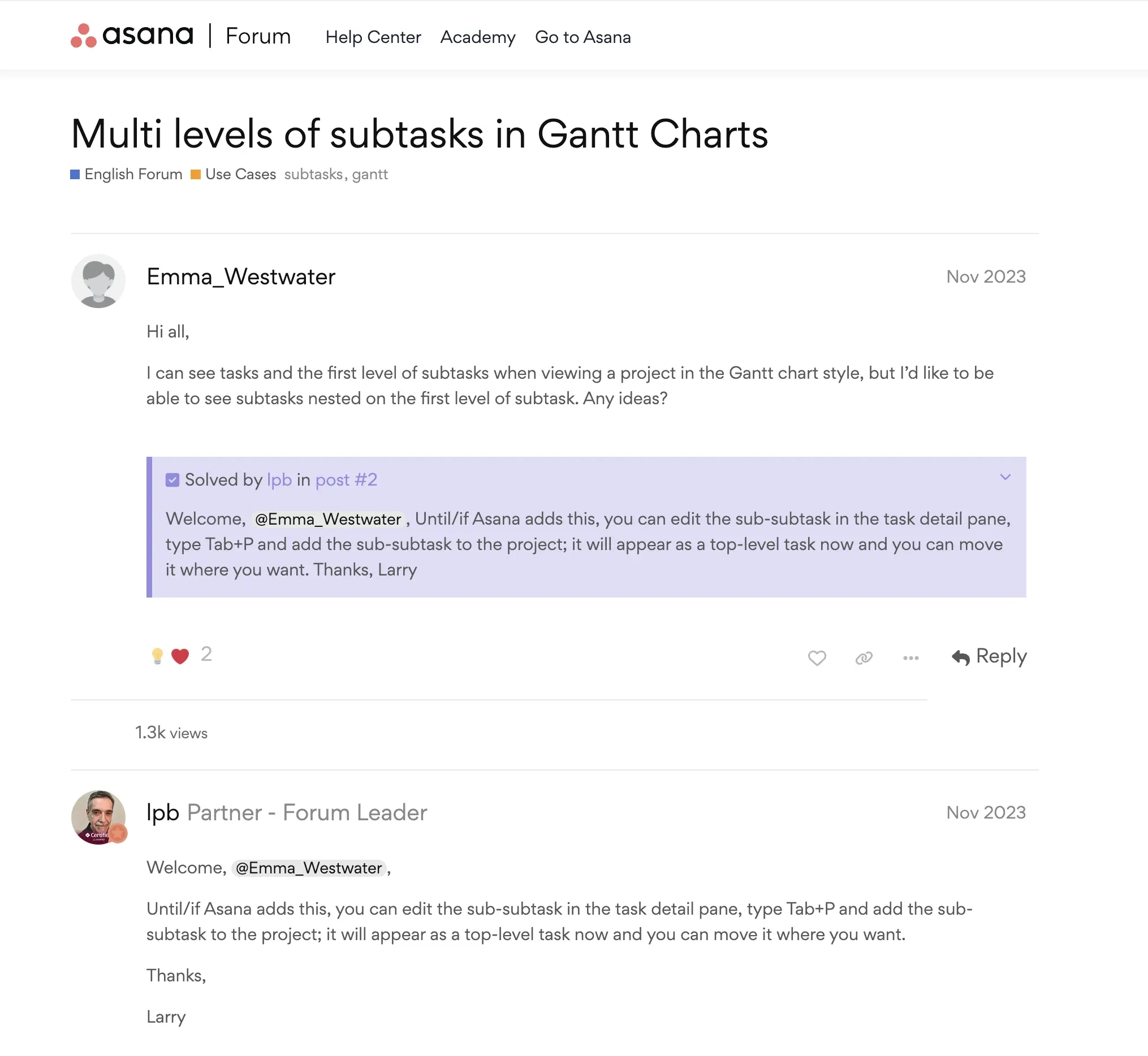Image resolution: width=1148 pixels, height=1056 pixels.
Task: Open more post actions via the ellipsis icon
Action: tap(910, 657)
